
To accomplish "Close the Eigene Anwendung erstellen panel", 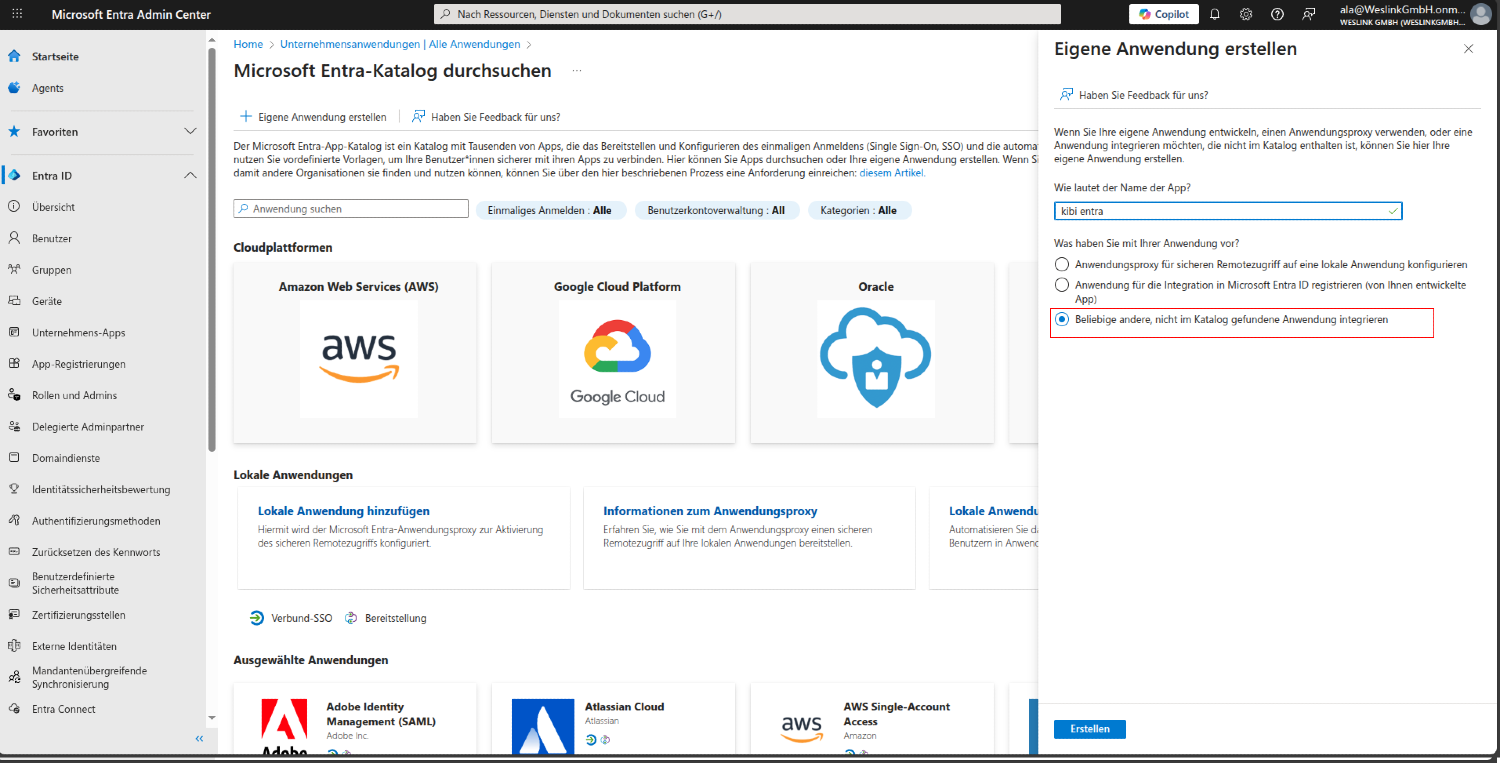I will point(1468,49).
